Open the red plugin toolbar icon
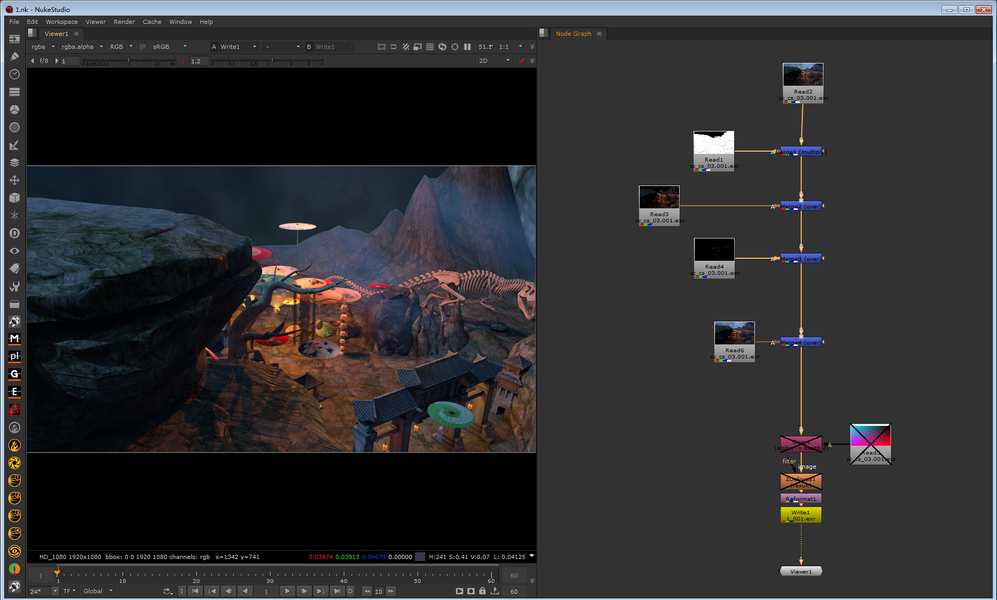This screenshot has width=997, height=600. (14, 410)
